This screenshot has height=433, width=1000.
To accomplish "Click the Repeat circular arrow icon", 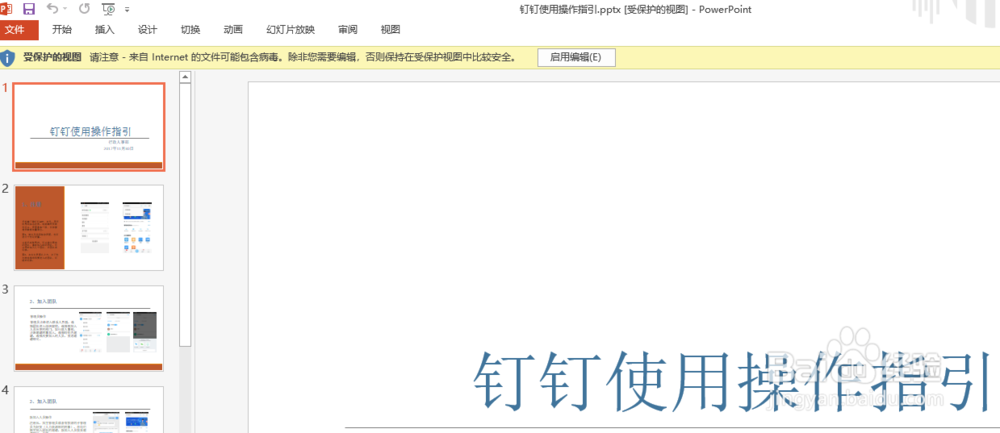I will click(84, 9).
